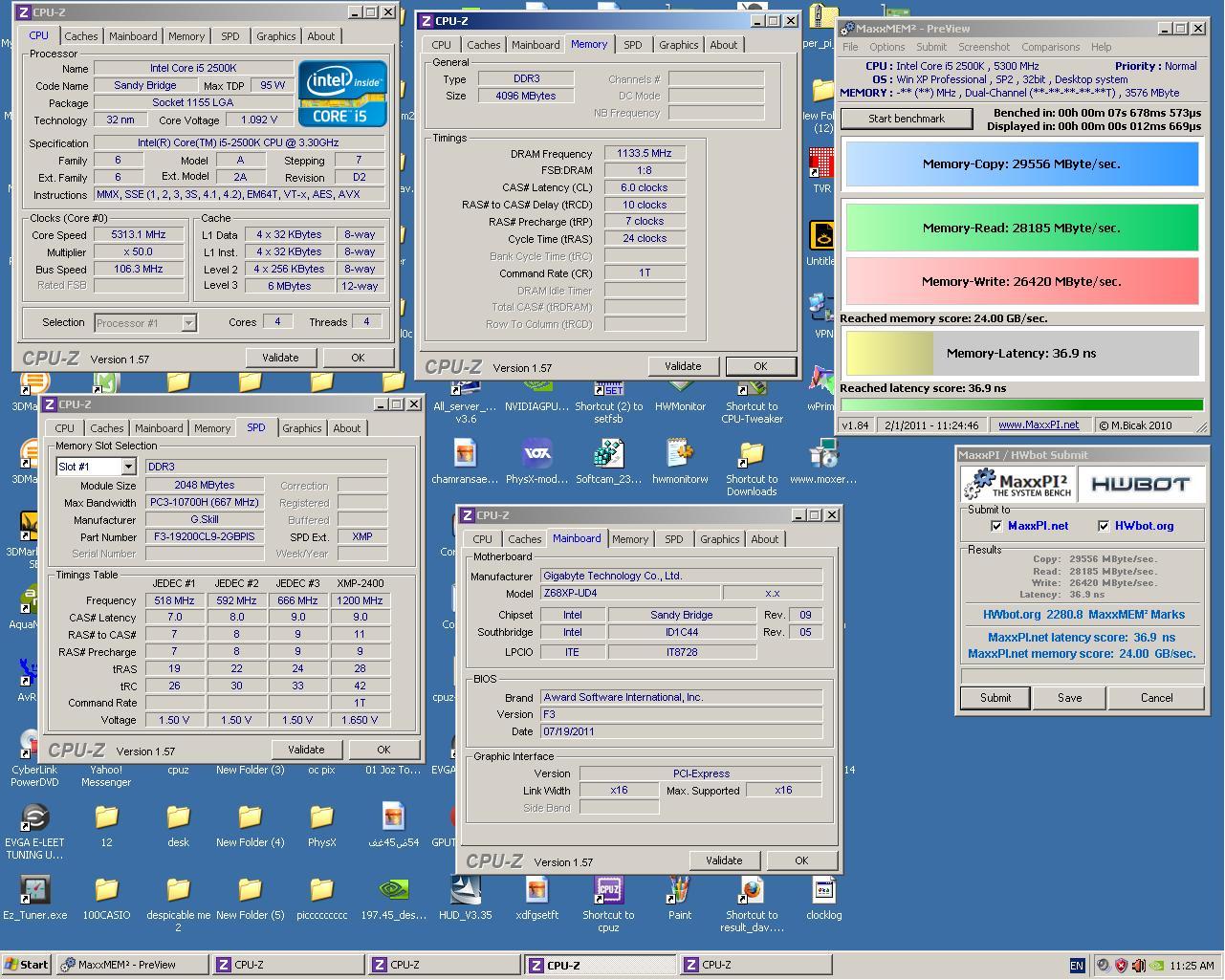Screen dimensions: 1225x980
Task: Click the HWBOT logo in submit dialog
Action: point(1140,484)
